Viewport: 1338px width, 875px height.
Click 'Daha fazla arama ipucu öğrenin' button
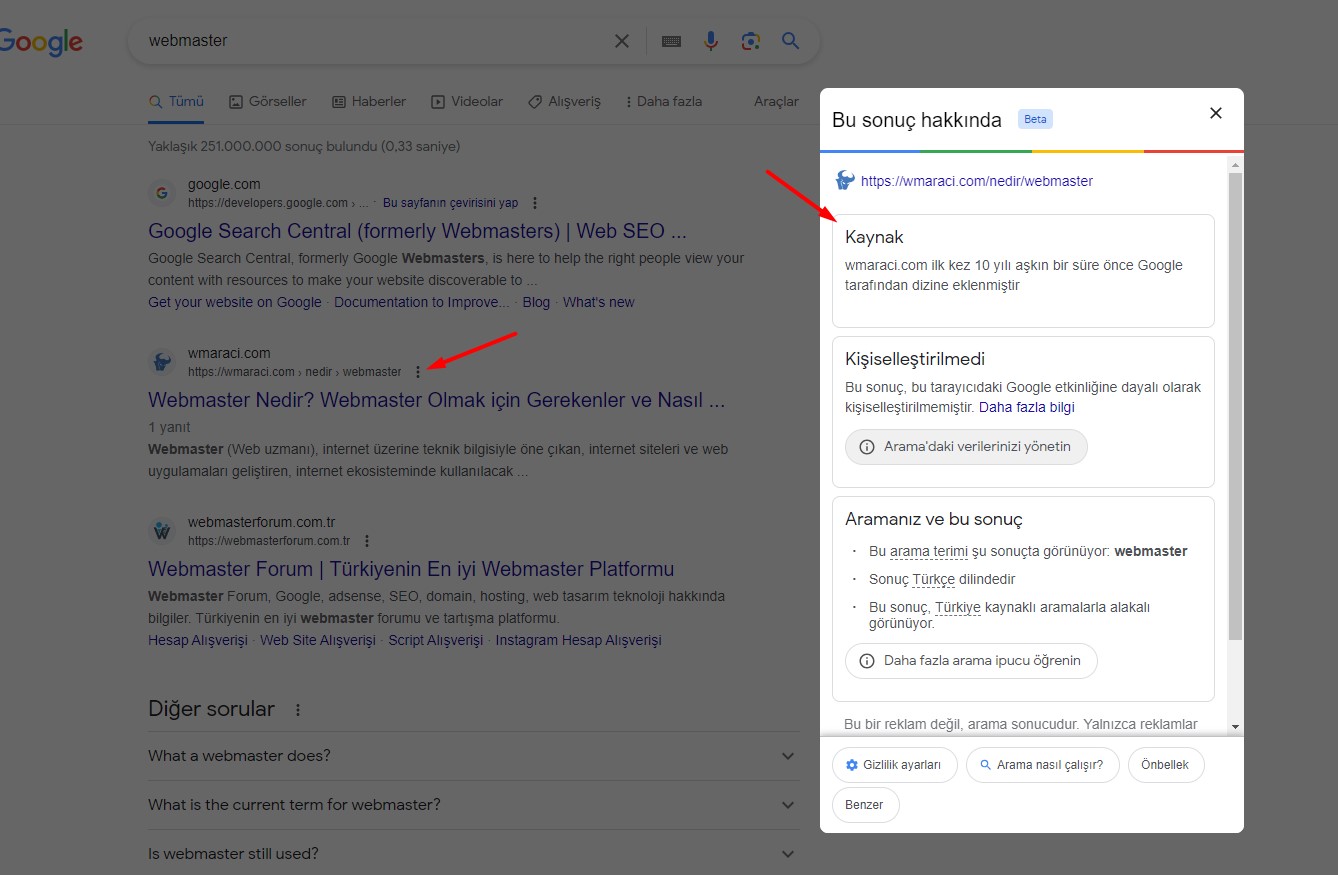point(971,661)
